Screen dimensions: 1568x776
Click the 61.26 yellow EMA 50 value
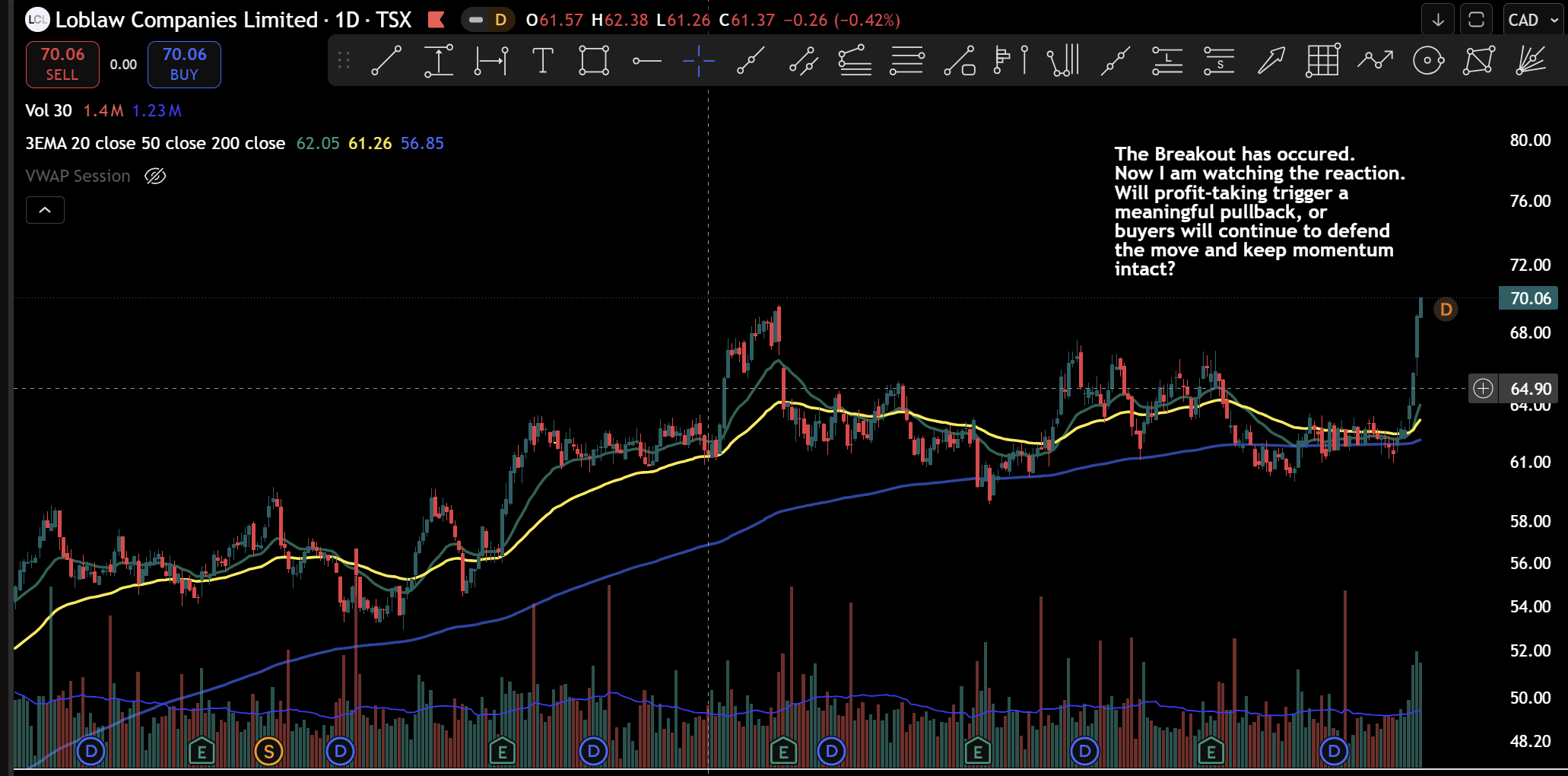pos(370,144)
